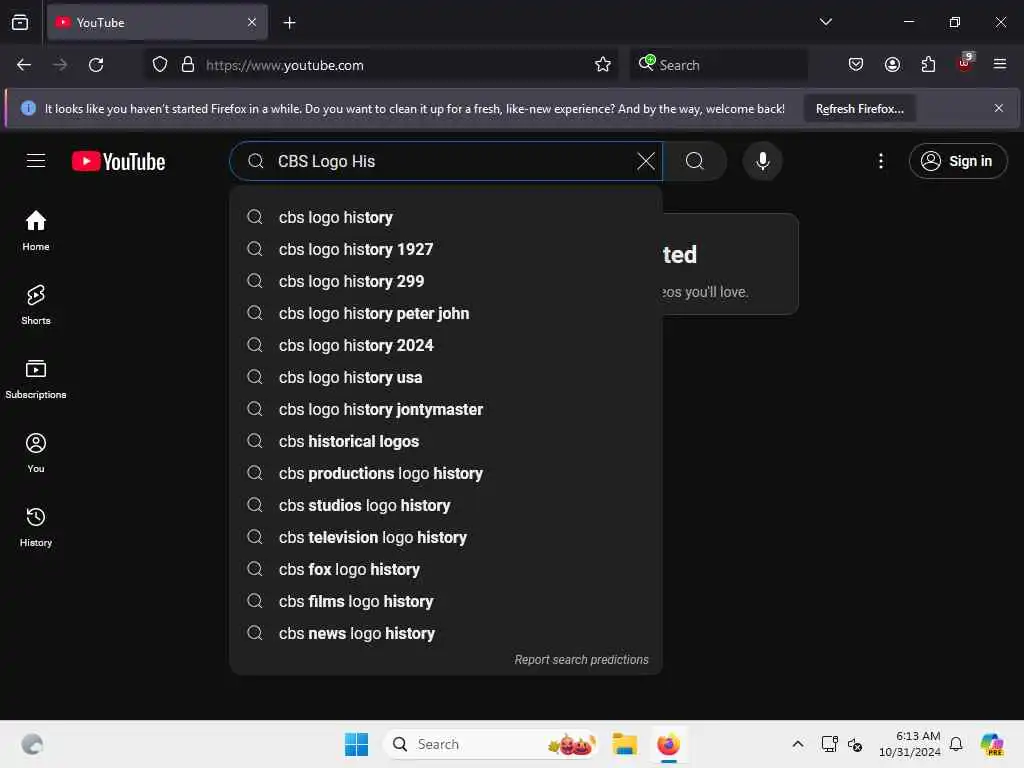Screen dimensions: 1024x768
Task: View site security lock info
Action: (x=188, y=65)
